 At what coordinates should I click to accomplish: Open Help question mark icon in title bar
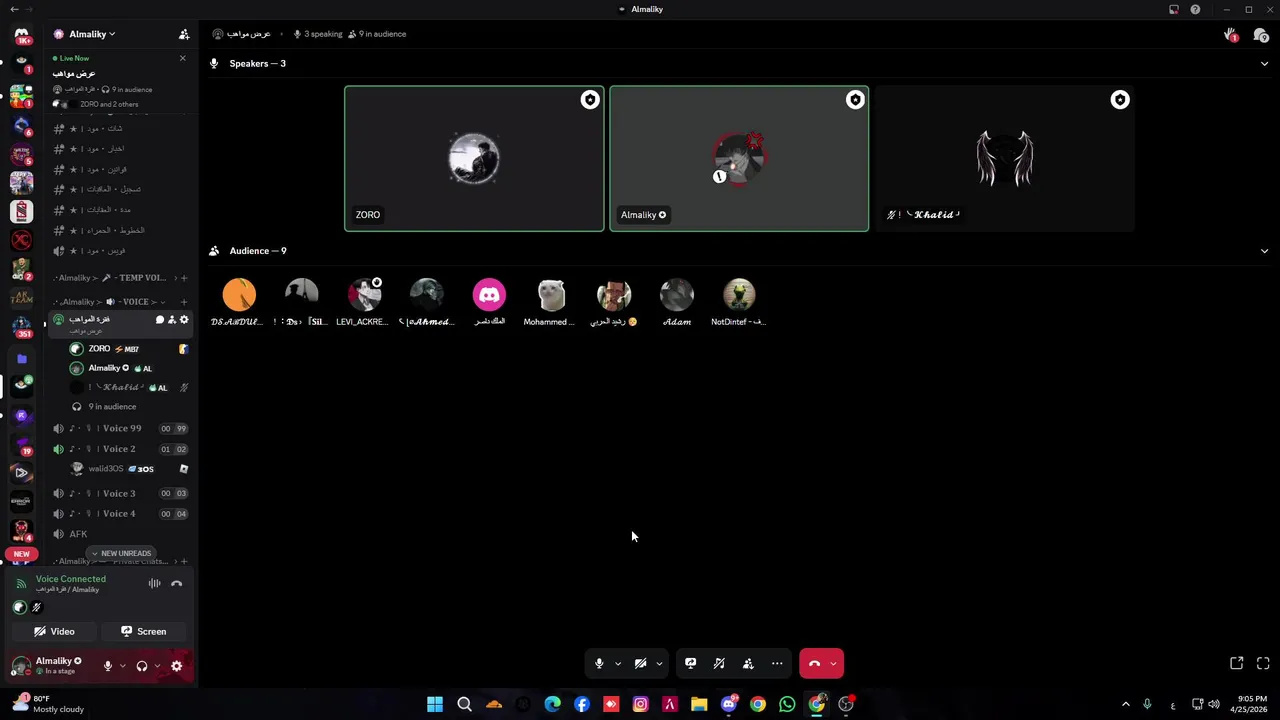(1195, 9)
